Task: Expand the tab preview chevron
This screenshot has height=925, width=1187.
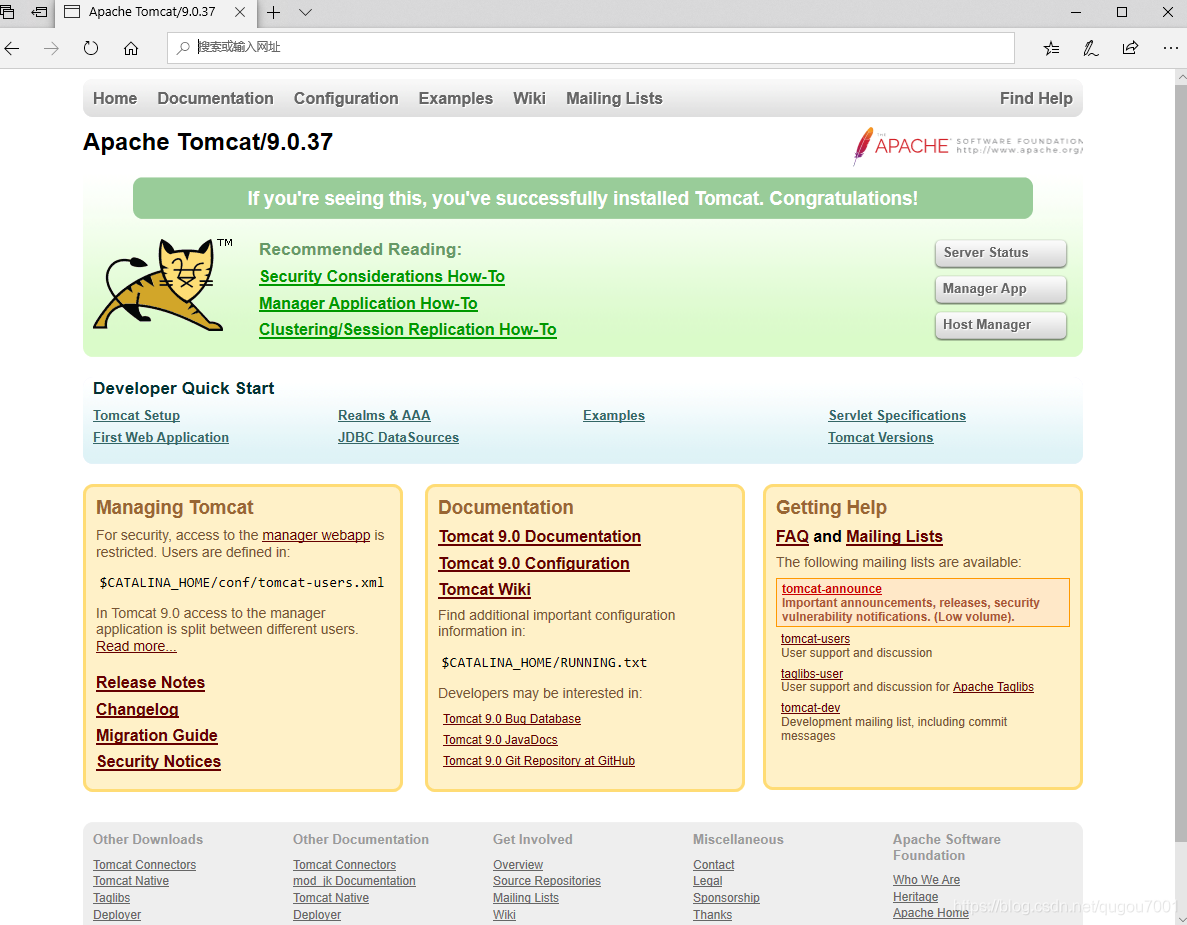Action: coord(305,12)
